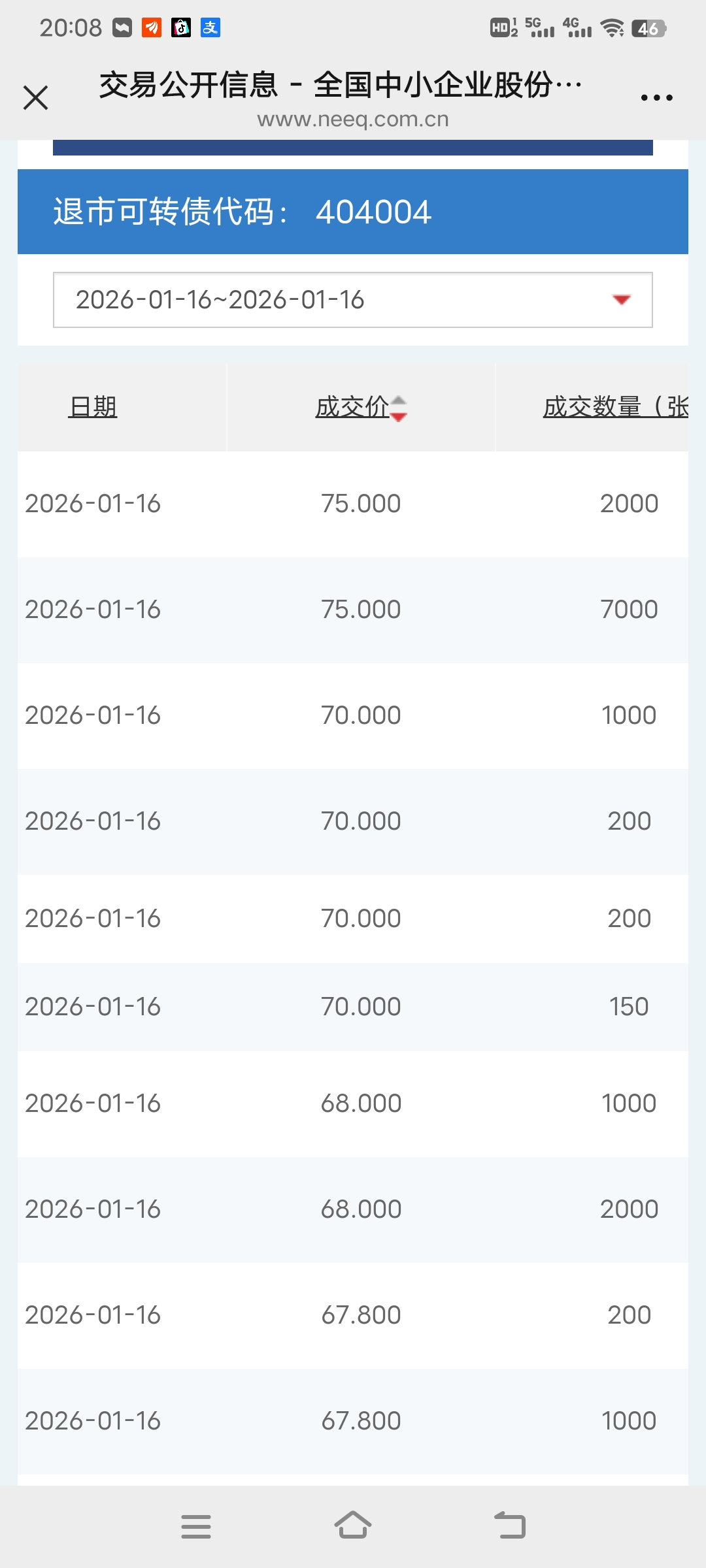Toggle sort arrows beside 成交价
Image resolution: width=706 pixels, height=1568 pixels.
(x=399, y=408)
